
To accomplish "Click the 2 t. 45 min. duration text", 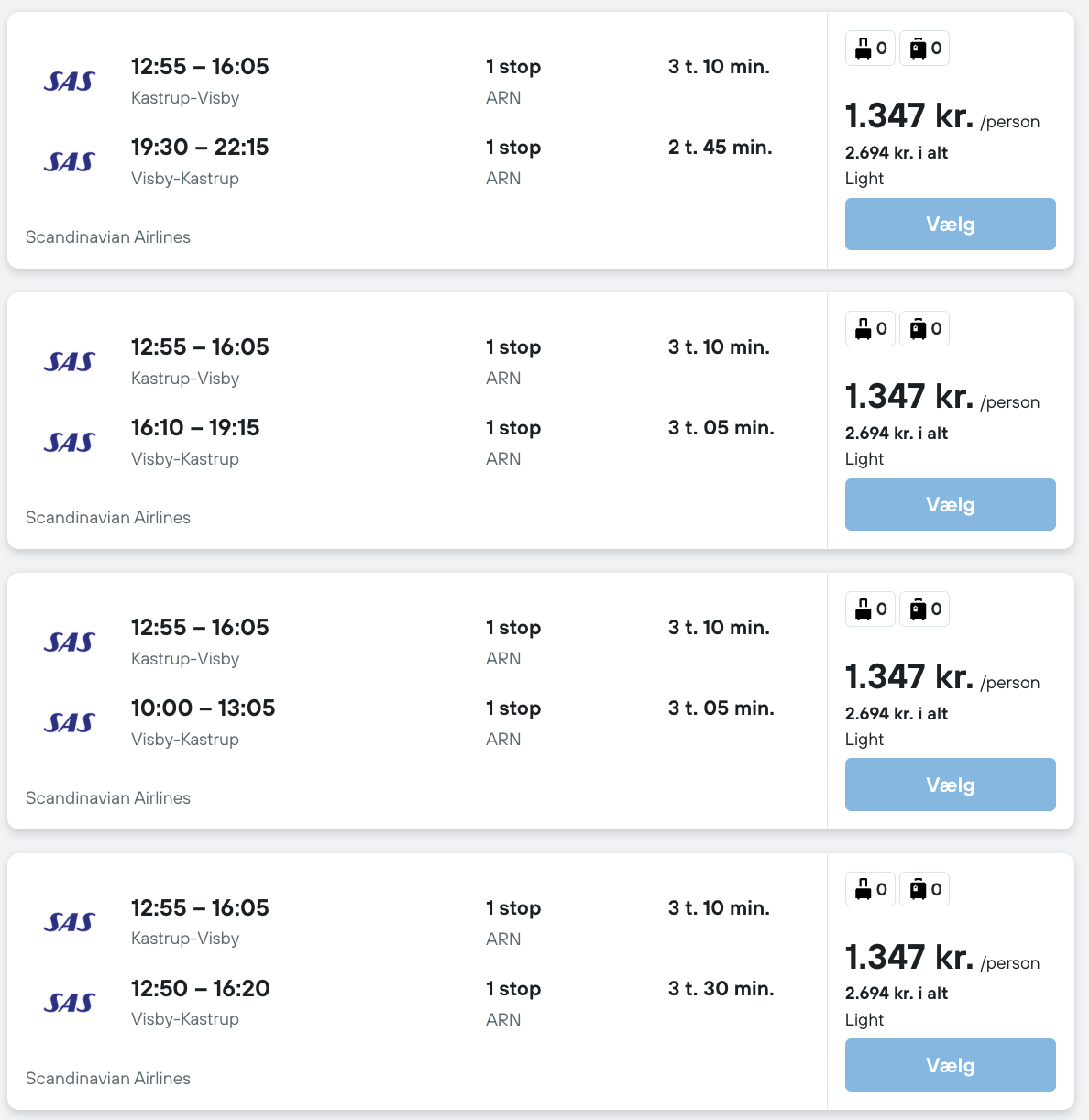I will 720,148.
